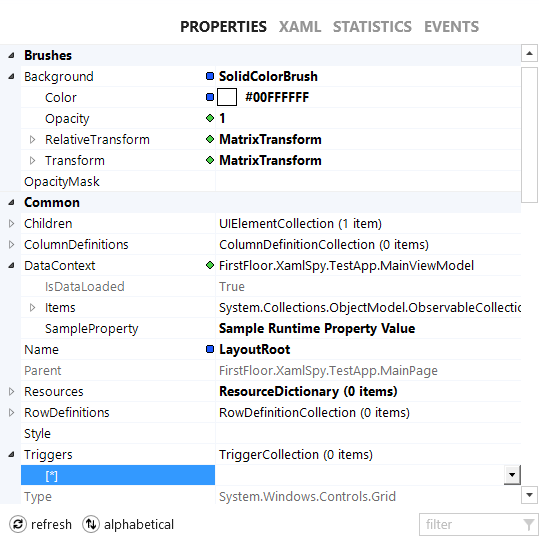Collapse the Brushes category
Viewport: 539px width, 537px height.
11,55
